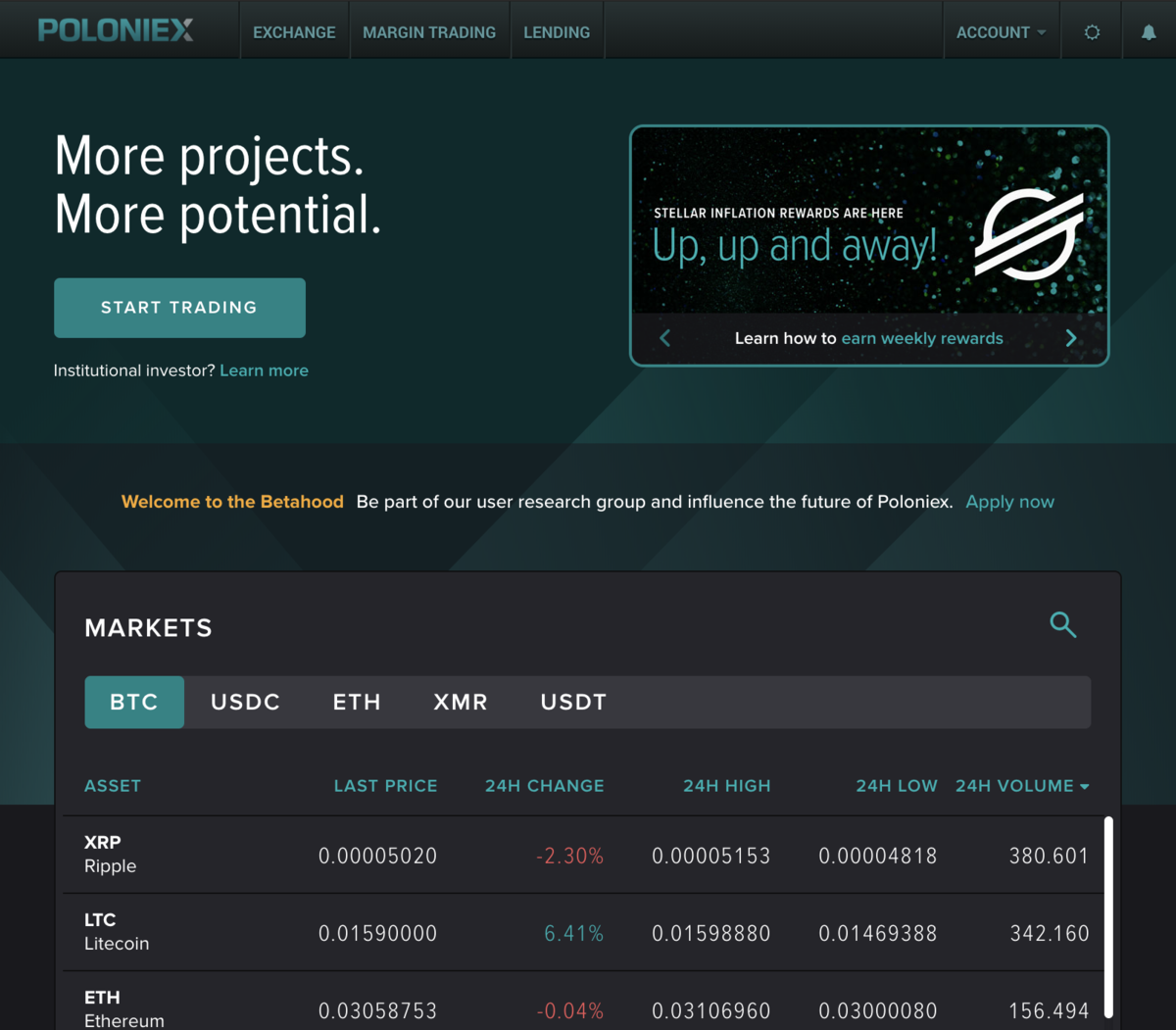This screenshot has width=1176, height=1030.
Task: Click XRP last price 0.00005020
Action: click(377, 856)
